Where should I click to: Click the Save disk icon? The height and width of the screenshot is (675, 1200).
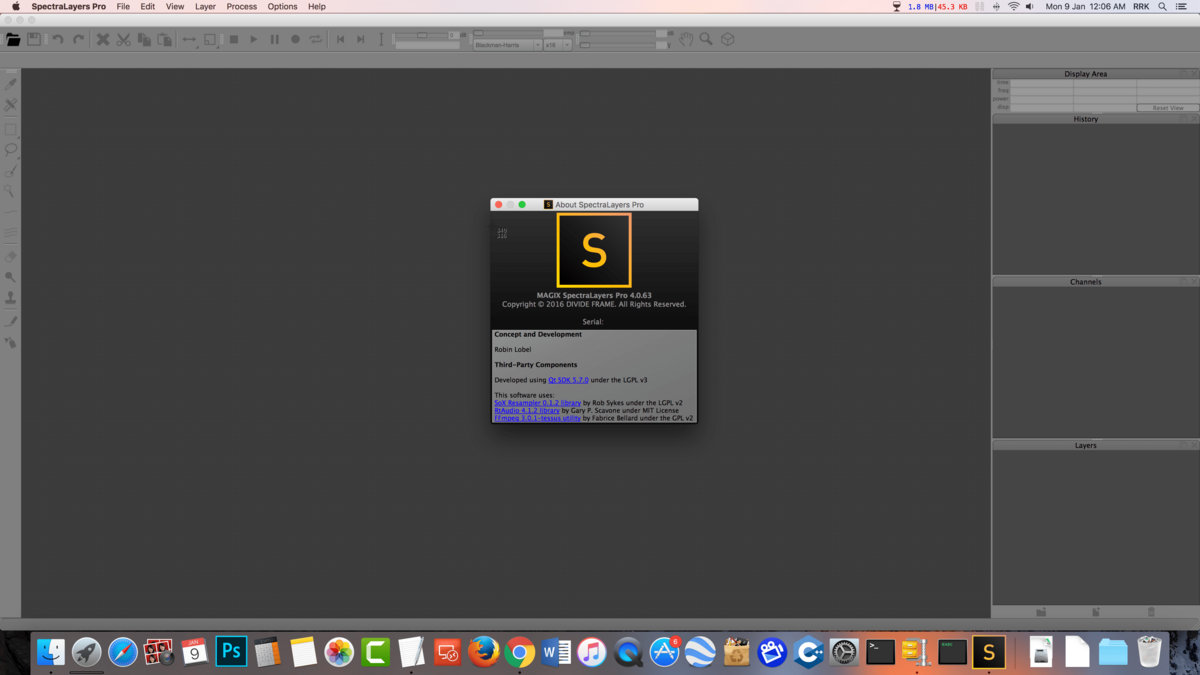(x=34, y=40)
